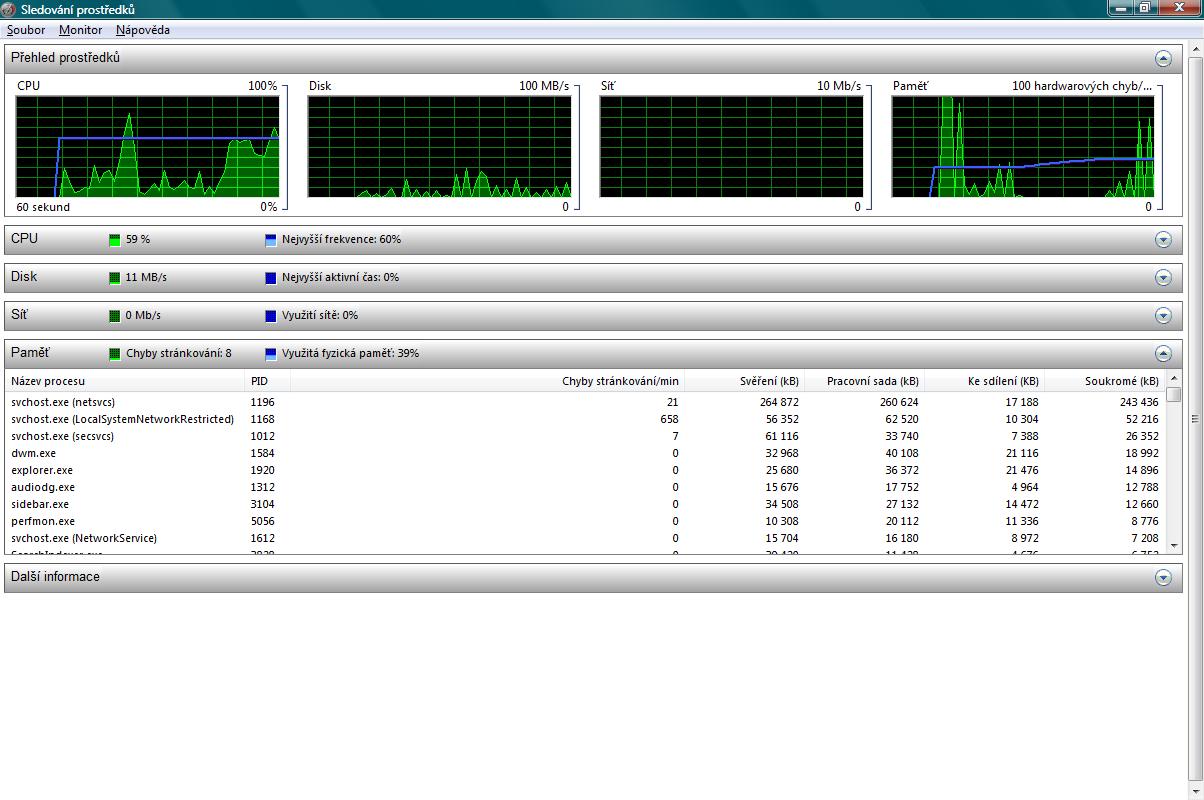The height and width of the screenshot is (800, 1204).
Task: Select the dwm.exe process row
Action: 585,453
